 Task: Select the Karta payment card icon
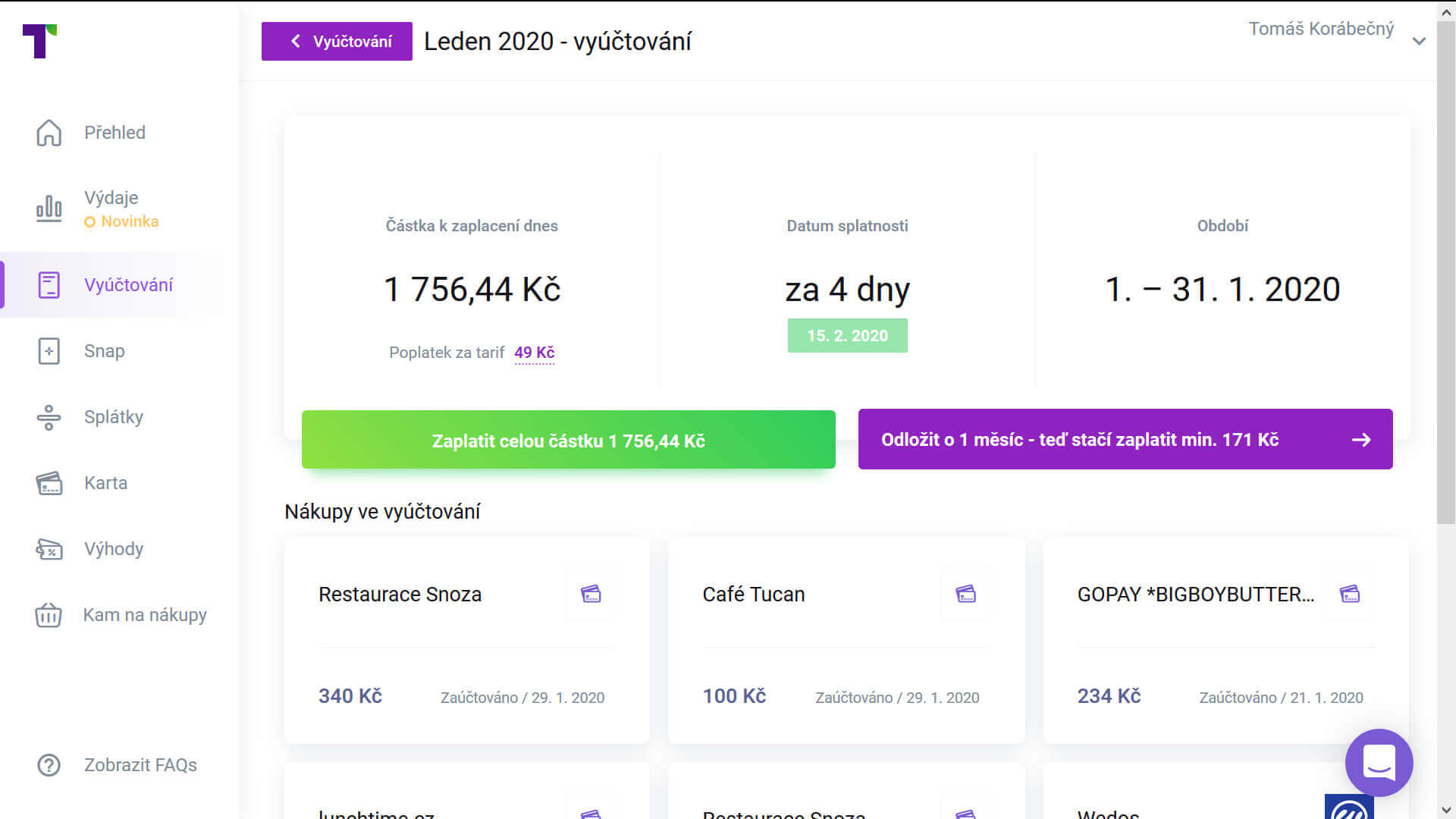click(49, 482)
